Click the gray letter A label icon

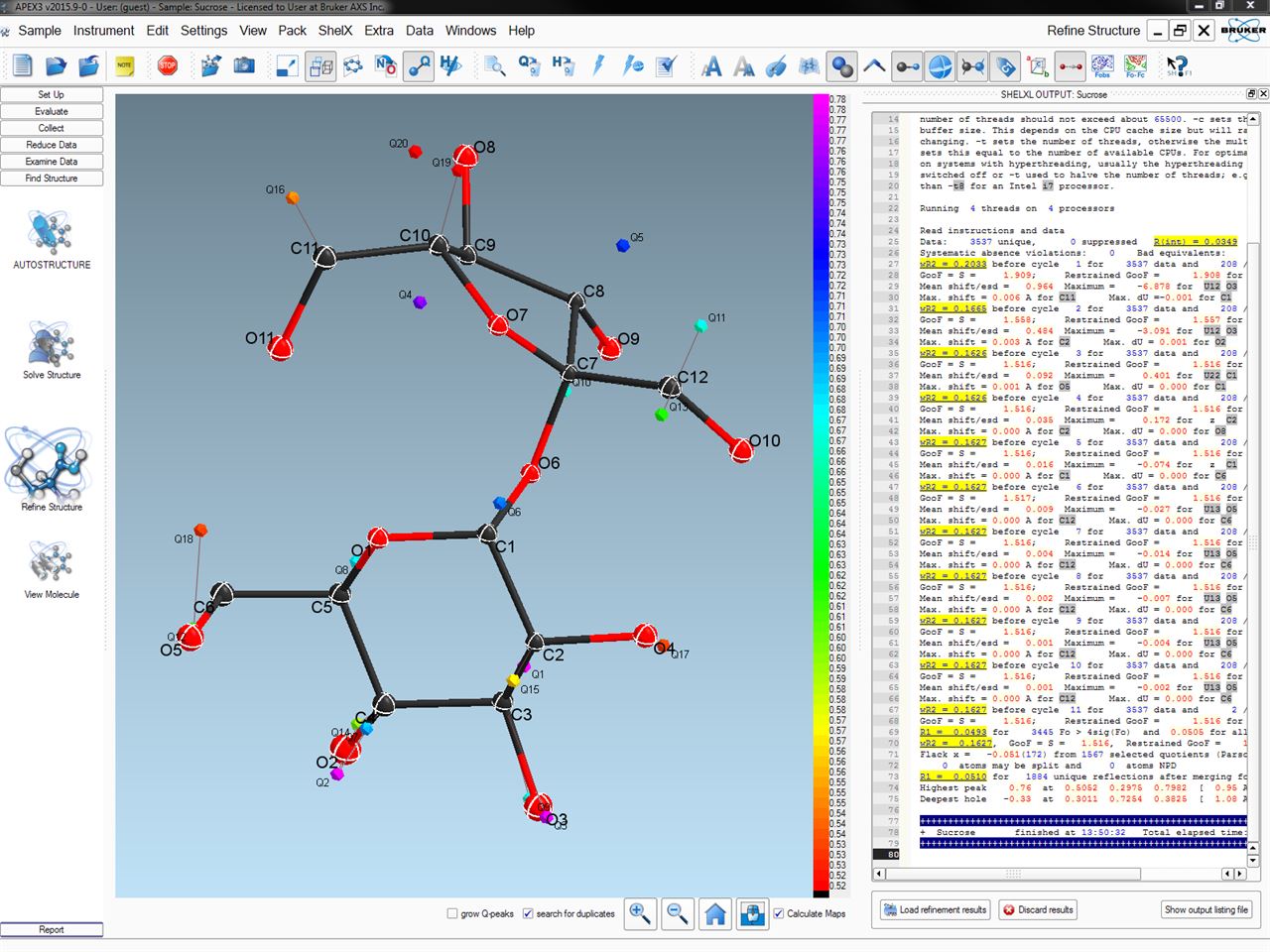tap(743, 66)
